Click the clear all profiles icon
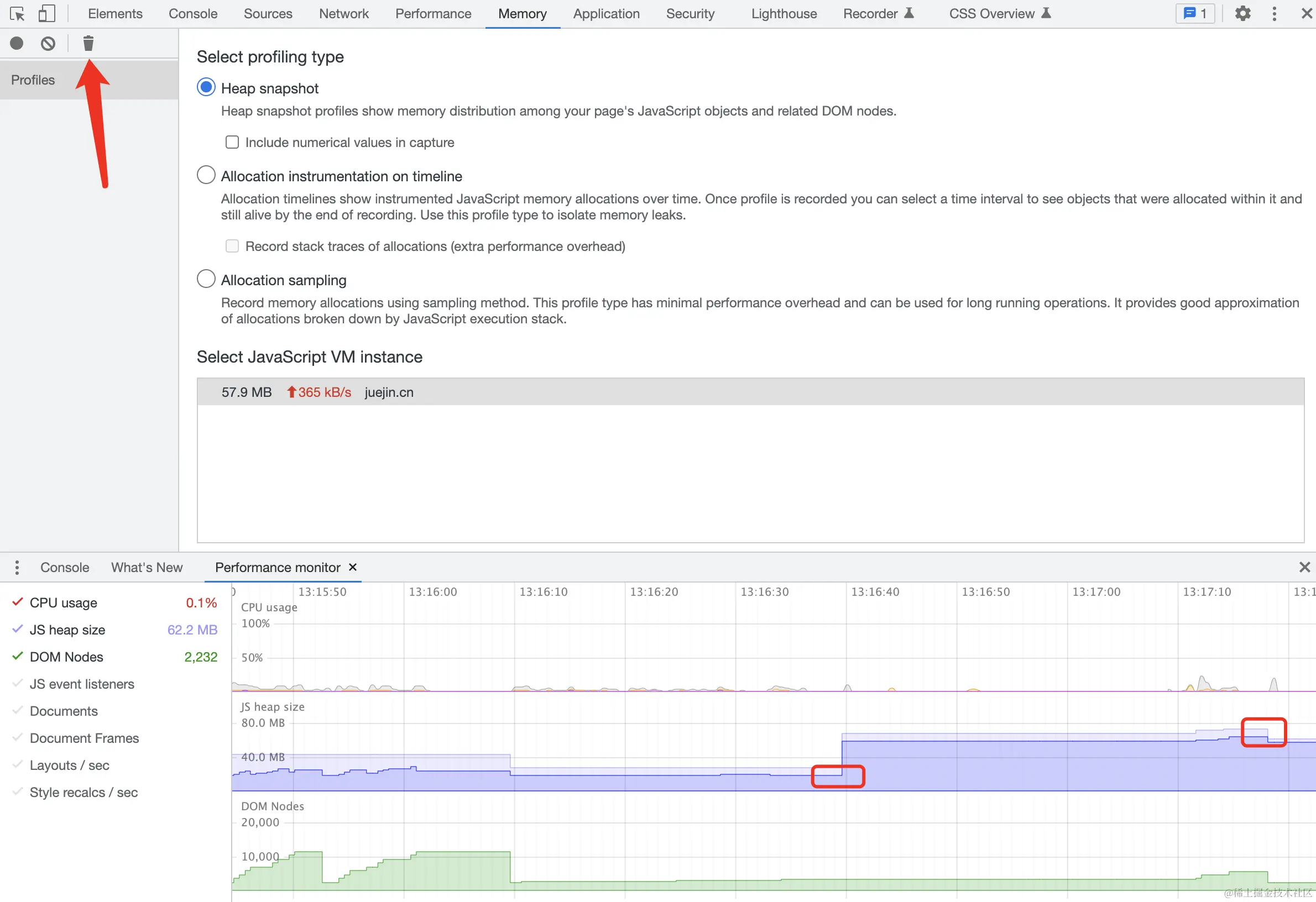This screenshot has width=1316, height=902. click(x=48, y=43)
